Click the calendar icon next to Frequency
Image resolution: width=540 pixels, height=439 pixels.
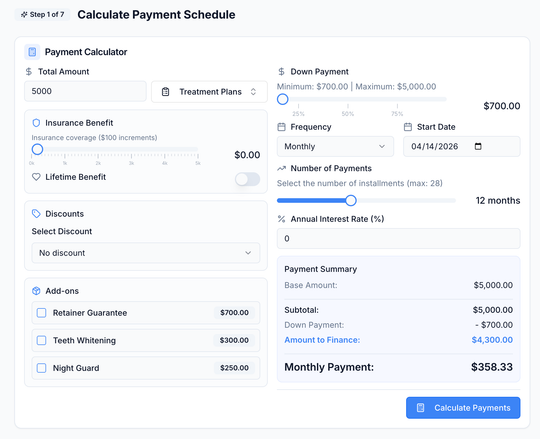[281, 127]
